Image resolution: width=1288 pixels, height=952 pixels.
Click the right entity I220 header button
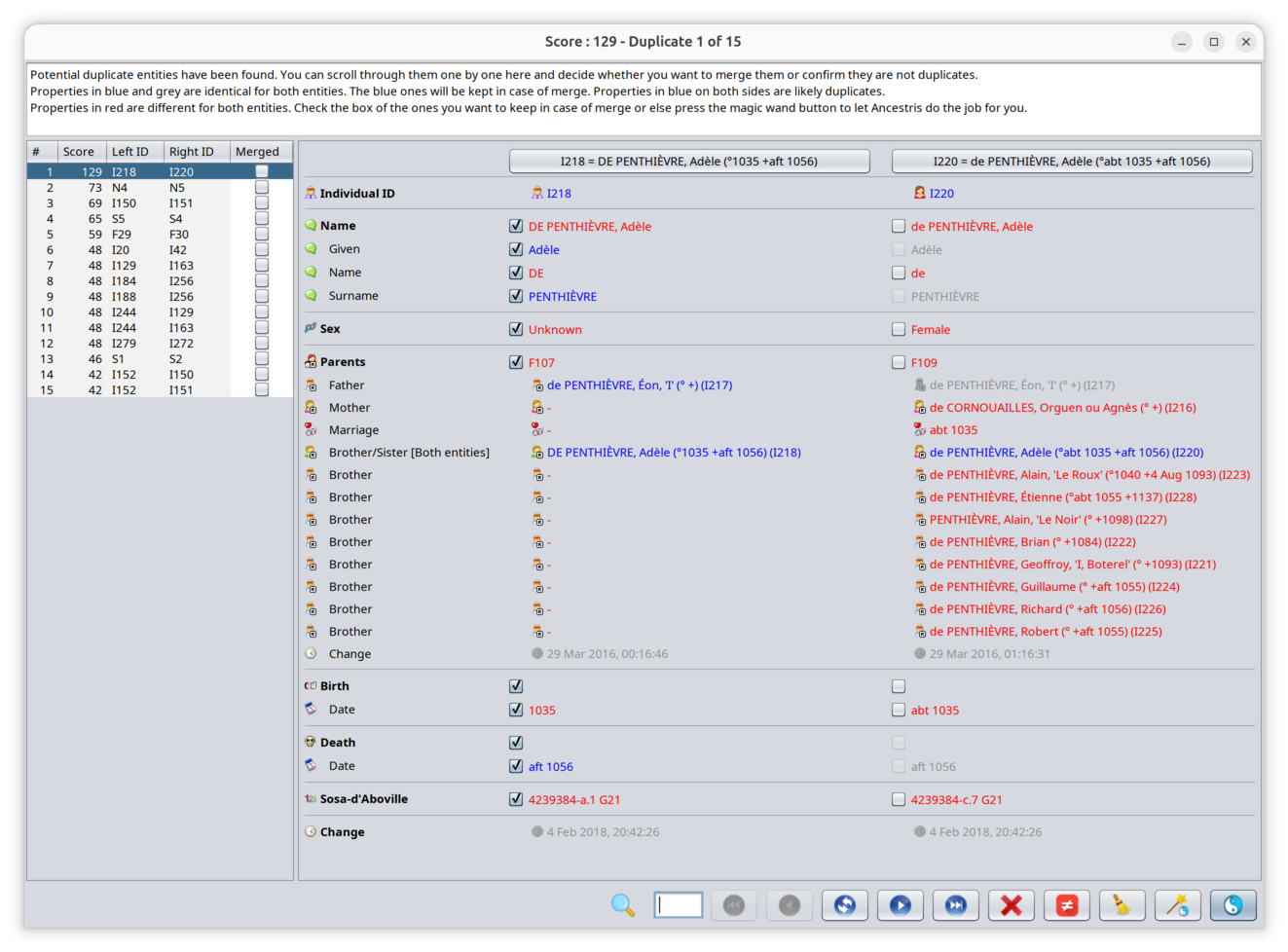[x=1071, y=162]
